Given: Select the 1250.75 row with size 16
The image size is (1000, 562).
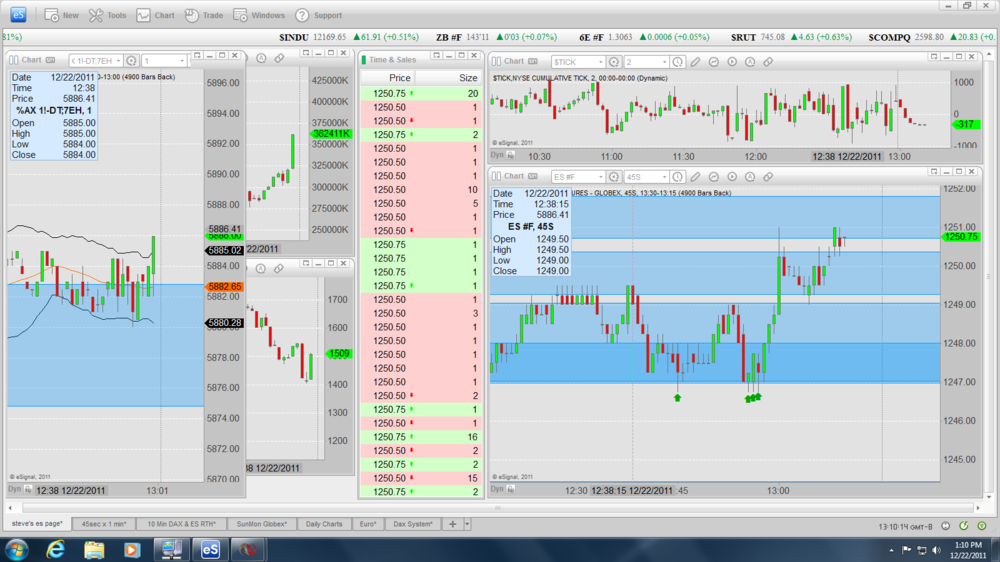Looking at the screenshot, I should click(x=421, y=437).
